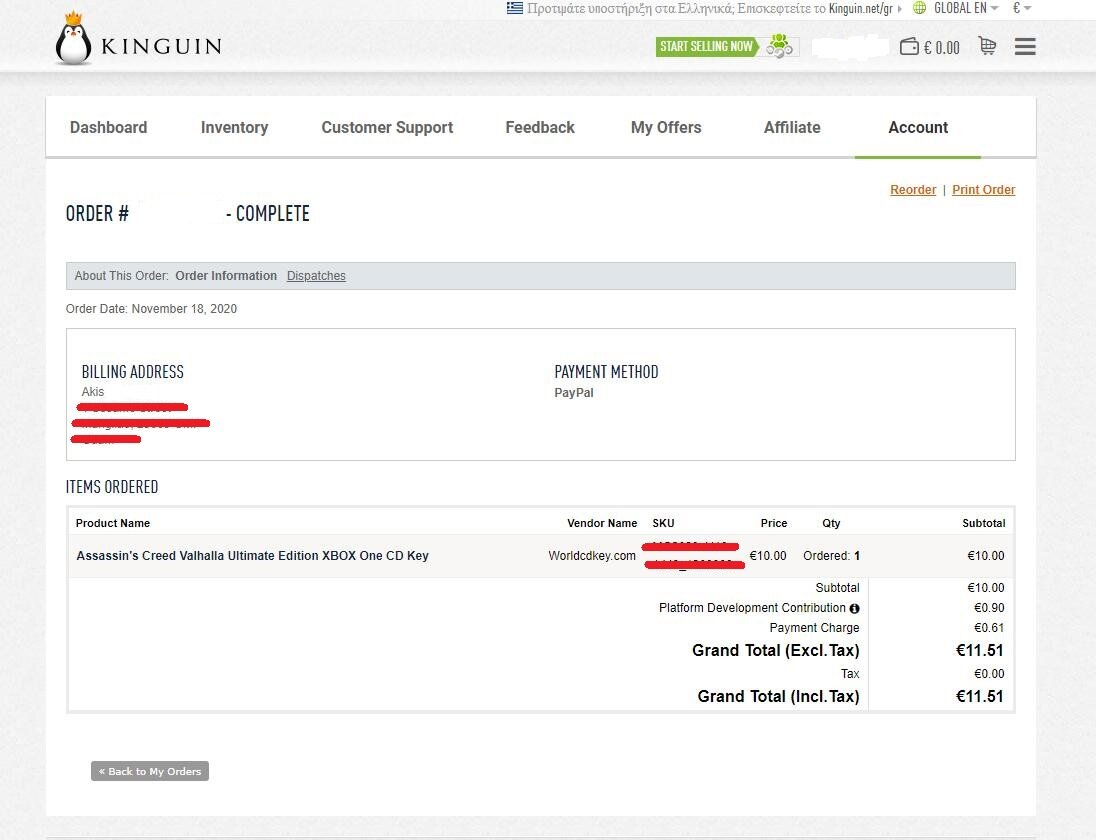Screen dimensions: 1096x840
Task: Click the Vendor Name column header
Action: coord(602,523)
